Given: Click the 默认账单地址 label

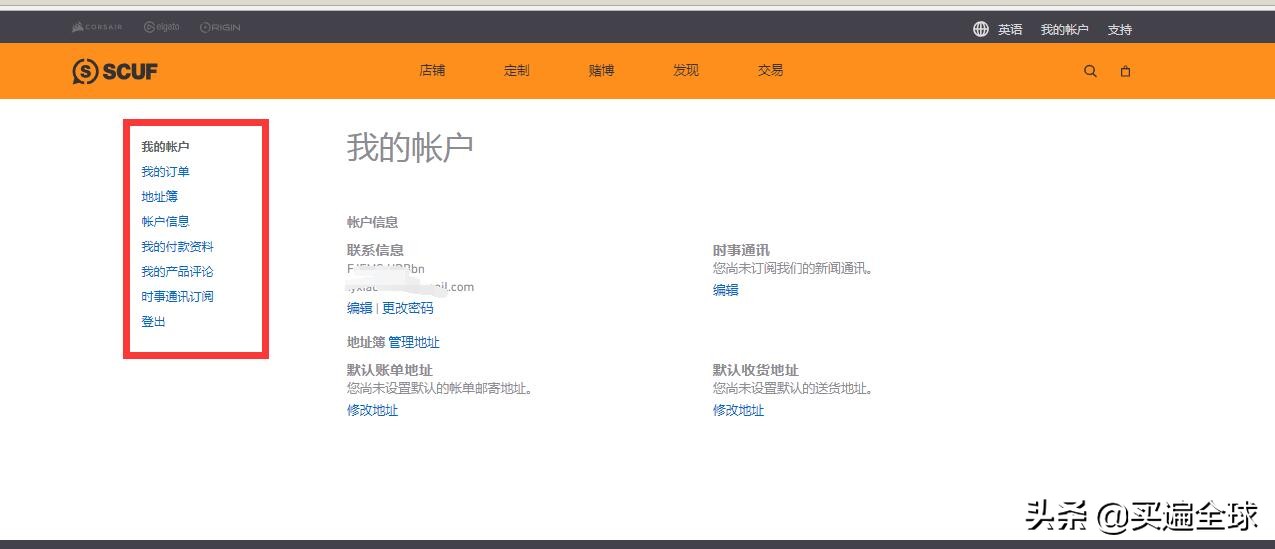Looking at the screenshot, I should coord(389,370).
